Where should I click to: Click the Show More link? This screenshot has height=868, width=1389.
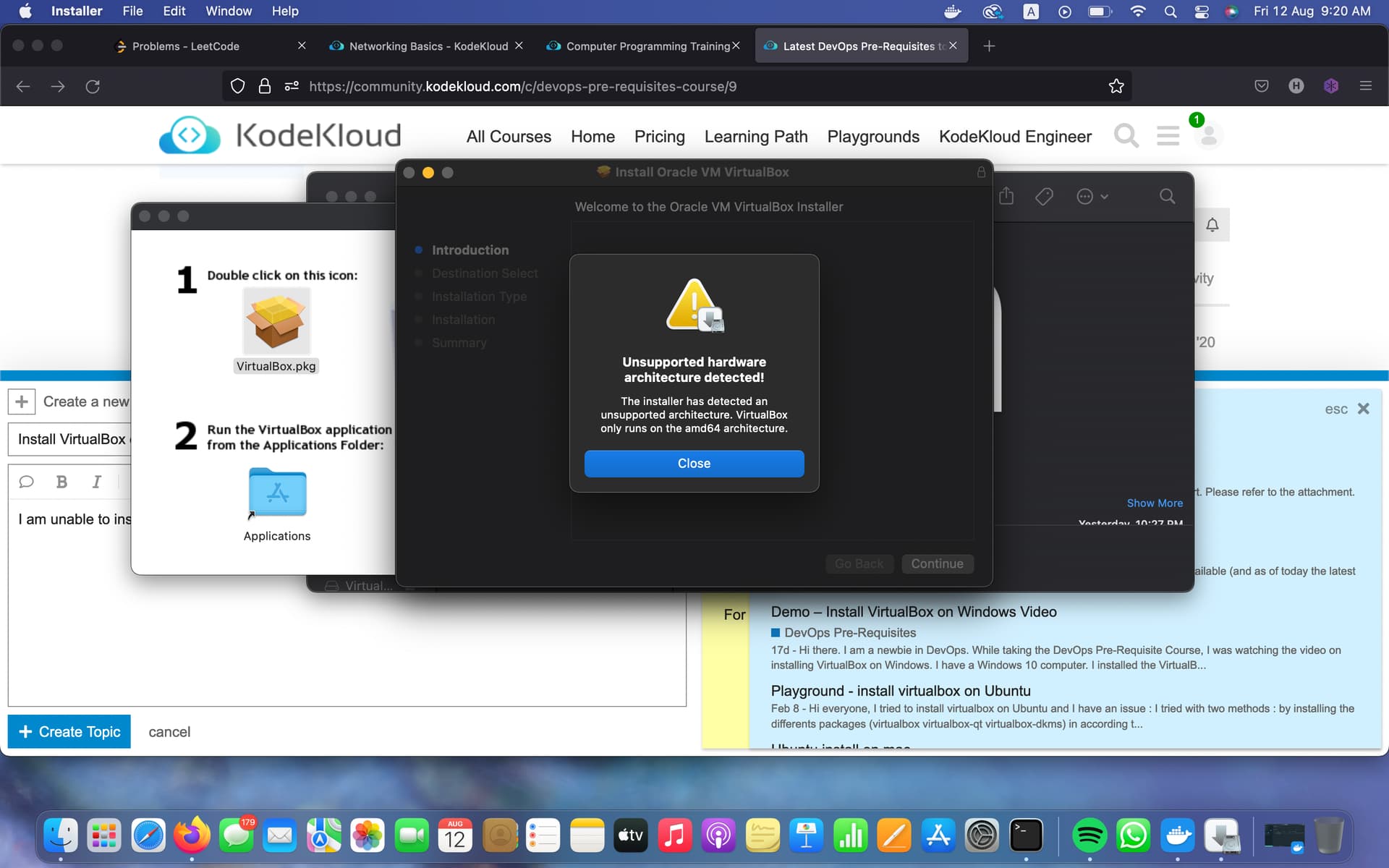click(1155, 503)
